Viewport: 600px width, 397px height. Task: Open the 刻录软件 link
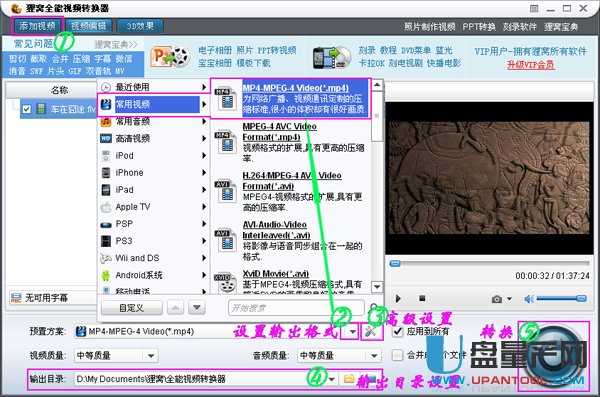(x=520, y=27)
